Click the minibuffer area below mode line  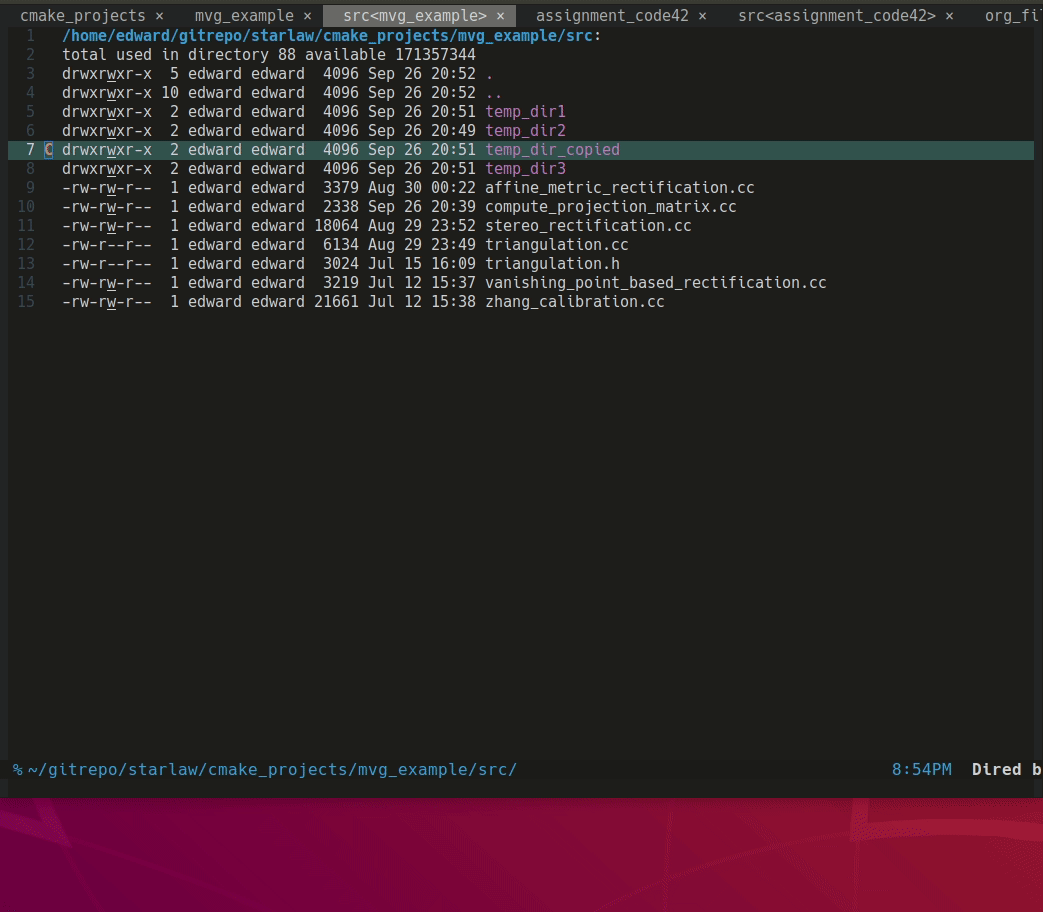[x=522, y=788]
